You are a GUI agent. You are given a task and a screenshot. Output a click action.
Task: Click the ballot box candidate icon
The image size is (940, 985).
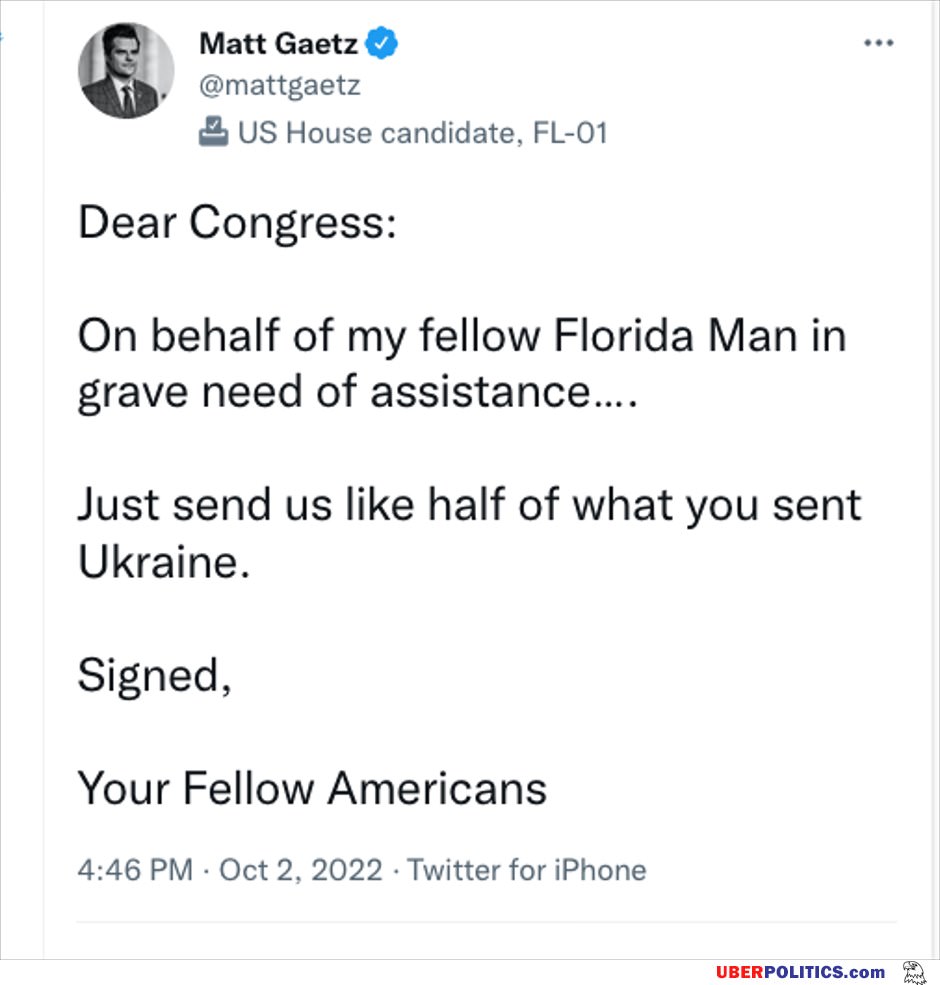[213, 132]
